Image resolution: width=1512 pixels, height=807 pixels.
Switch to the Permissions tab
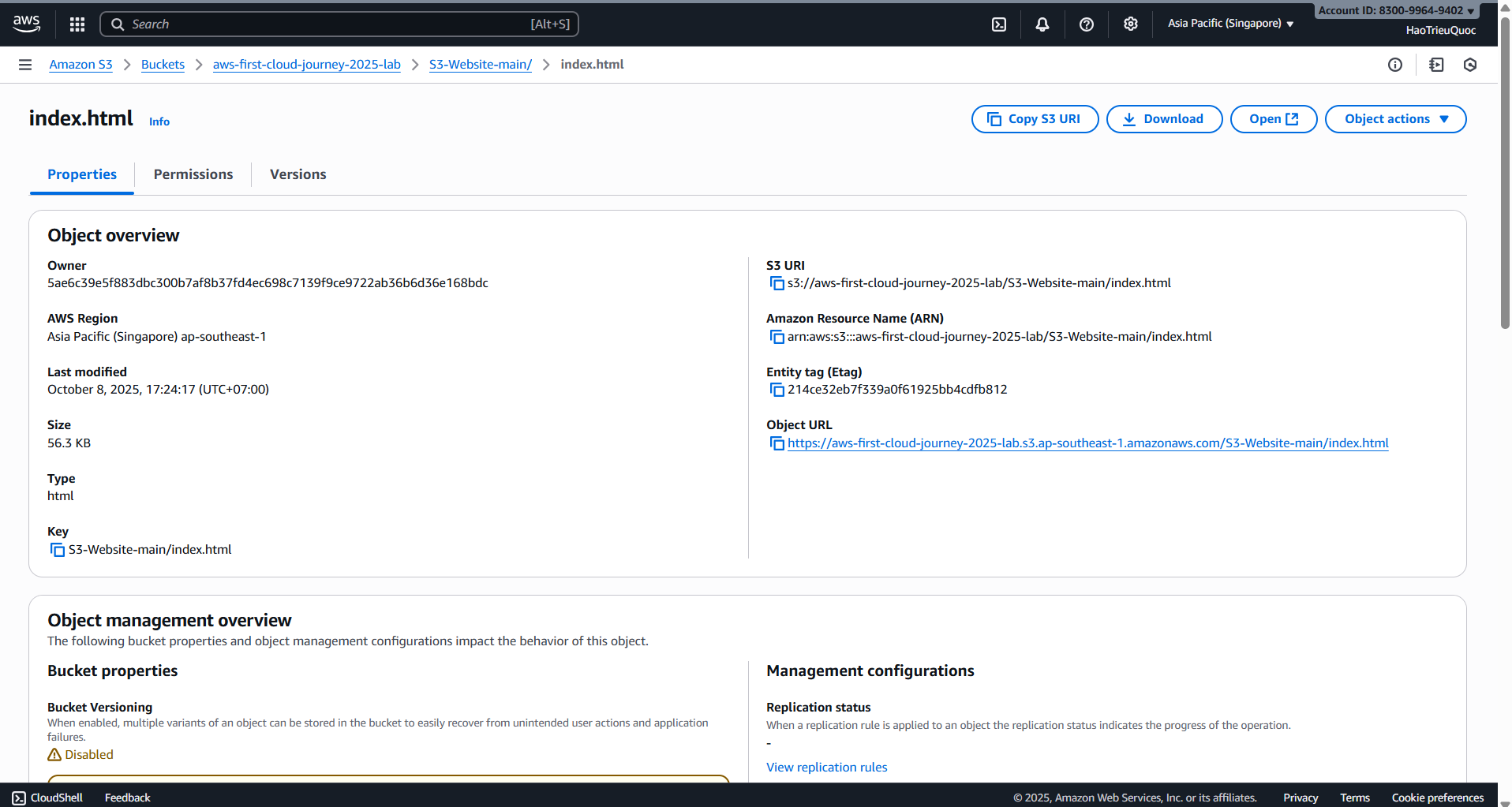pyautogui.click(x=193, y=174)
